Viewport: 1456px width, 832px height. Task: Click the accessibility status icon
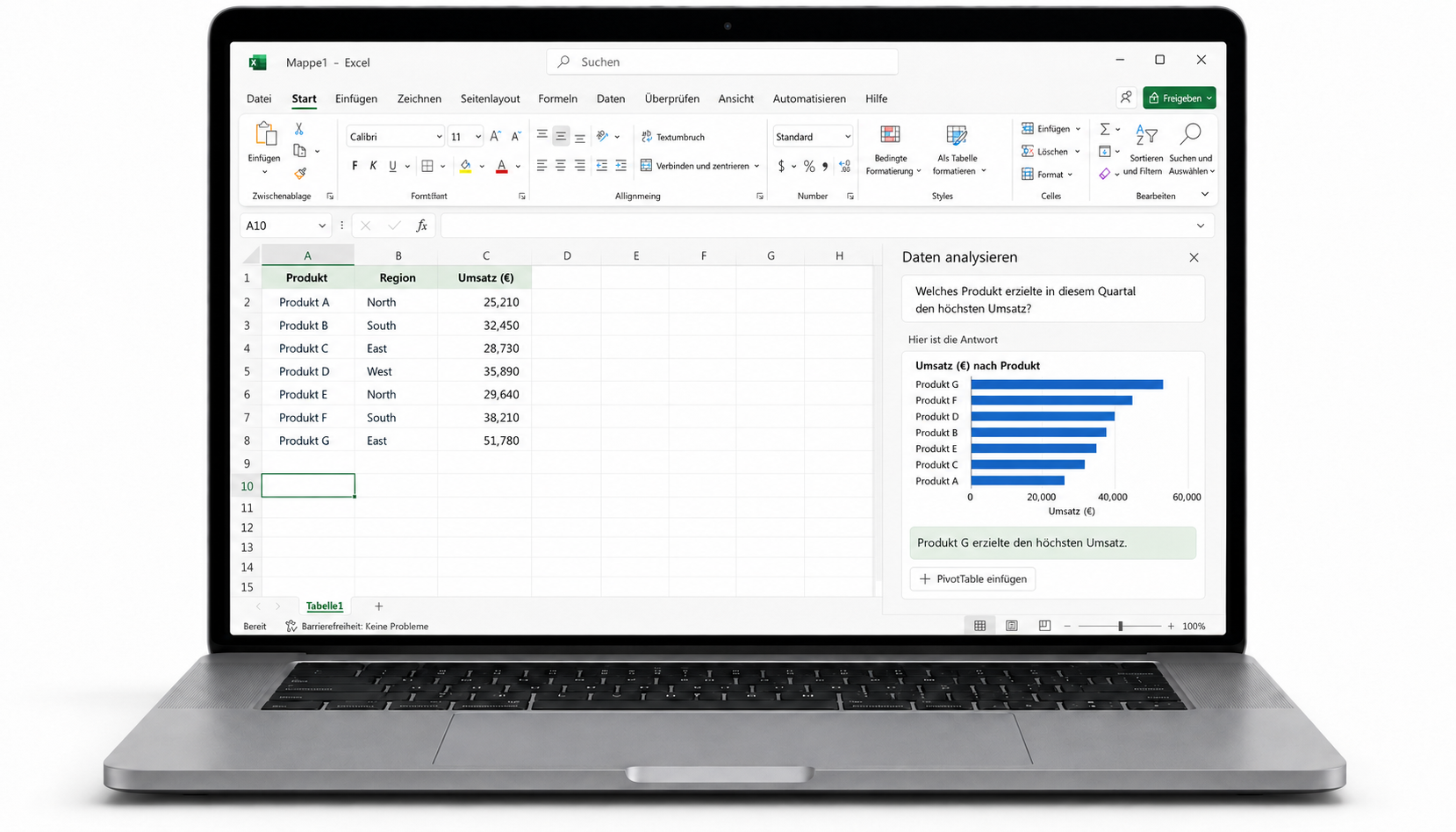(x=291, y=626)
